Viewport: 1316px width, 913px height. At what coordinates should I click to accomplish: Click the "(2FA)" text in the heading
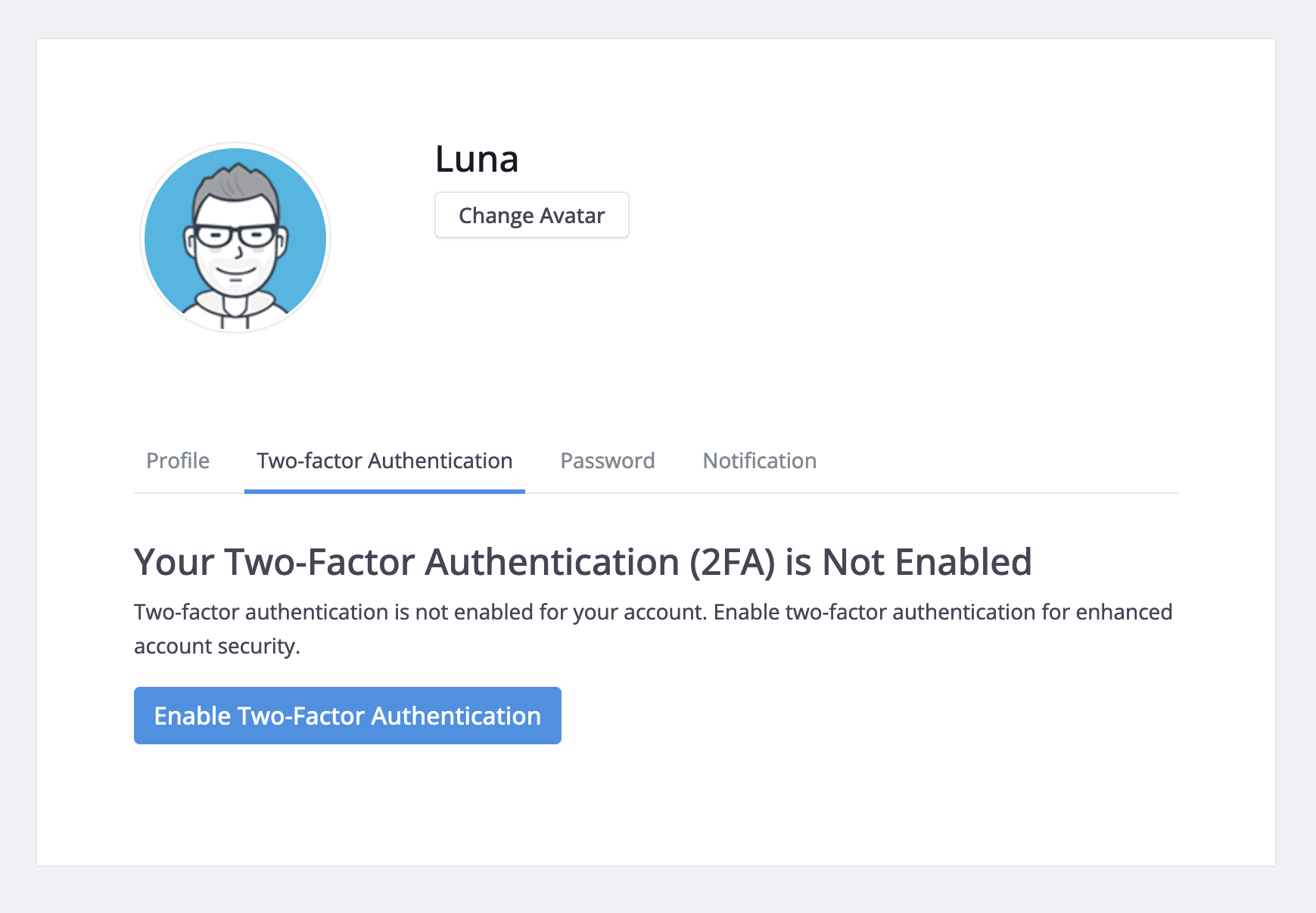pyautogui.click(x=732, y=563)
